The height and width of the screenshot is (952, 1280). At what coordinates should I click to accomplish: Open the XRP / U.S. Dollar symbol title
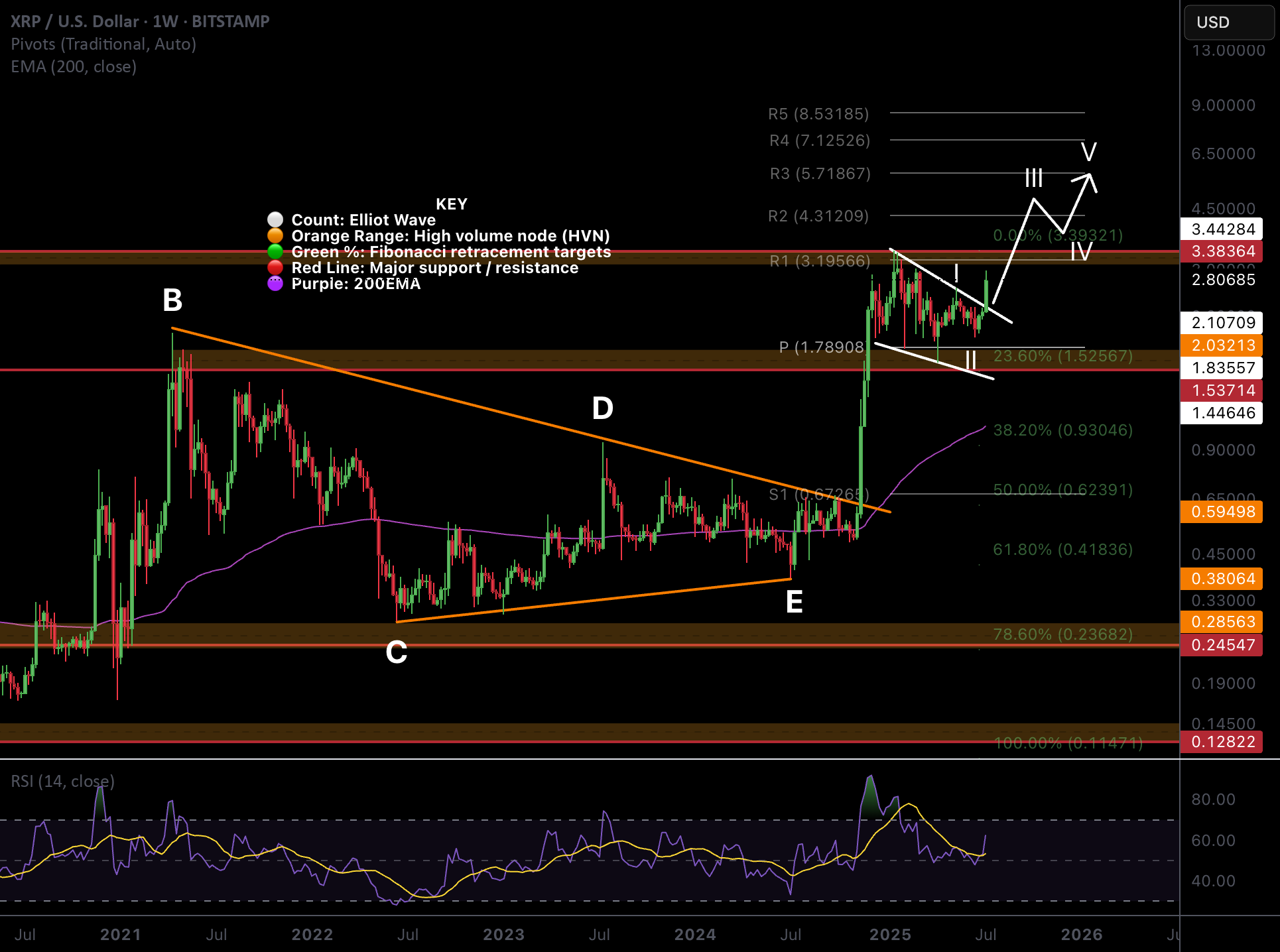[x=140, y=21]
